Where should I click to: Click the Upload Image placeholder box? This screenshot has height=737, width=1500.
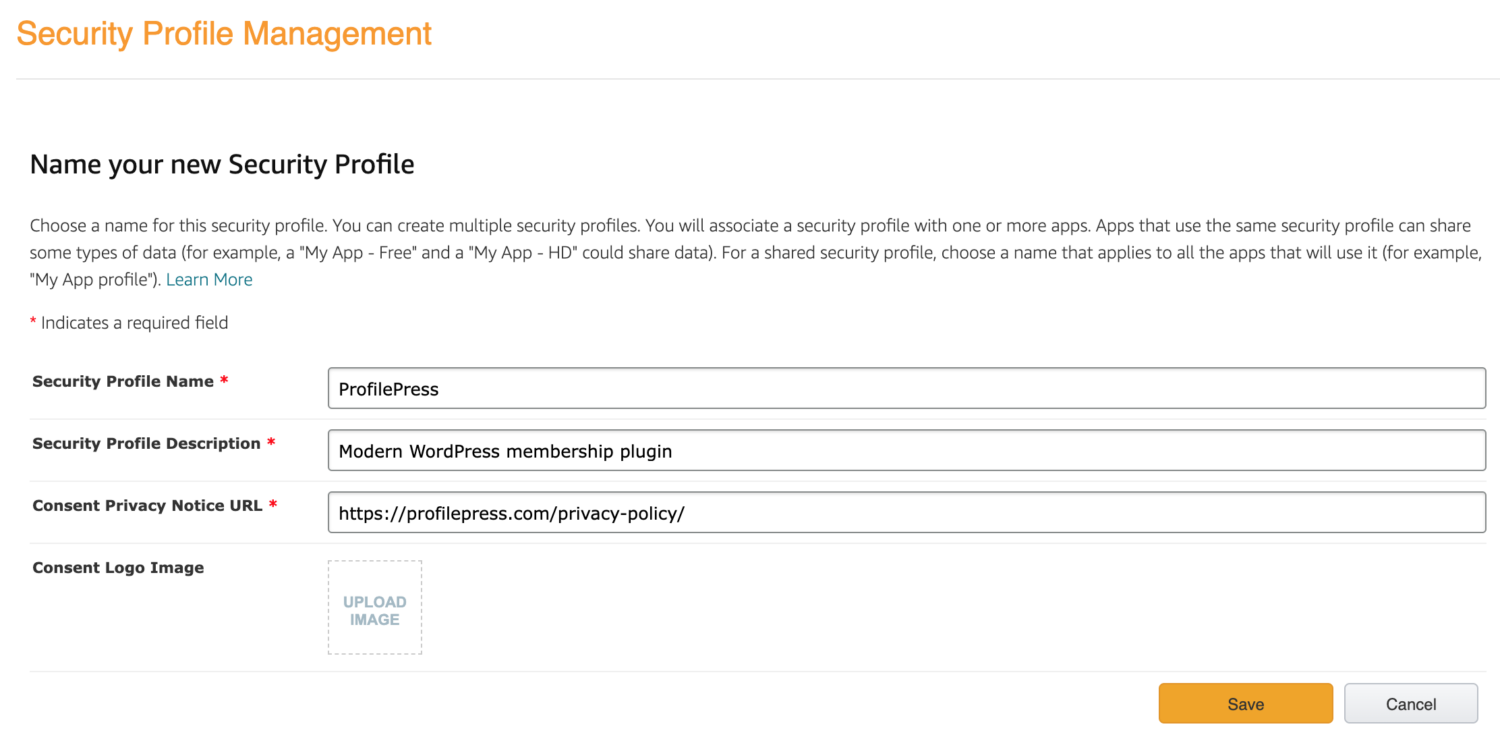point(375,608)
